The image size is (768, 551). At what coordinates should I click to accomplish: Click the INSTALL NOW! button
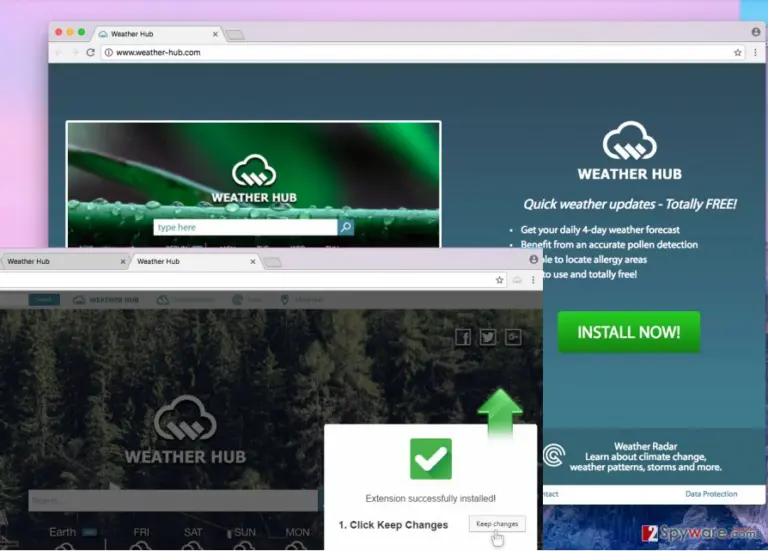pos(629,332)
